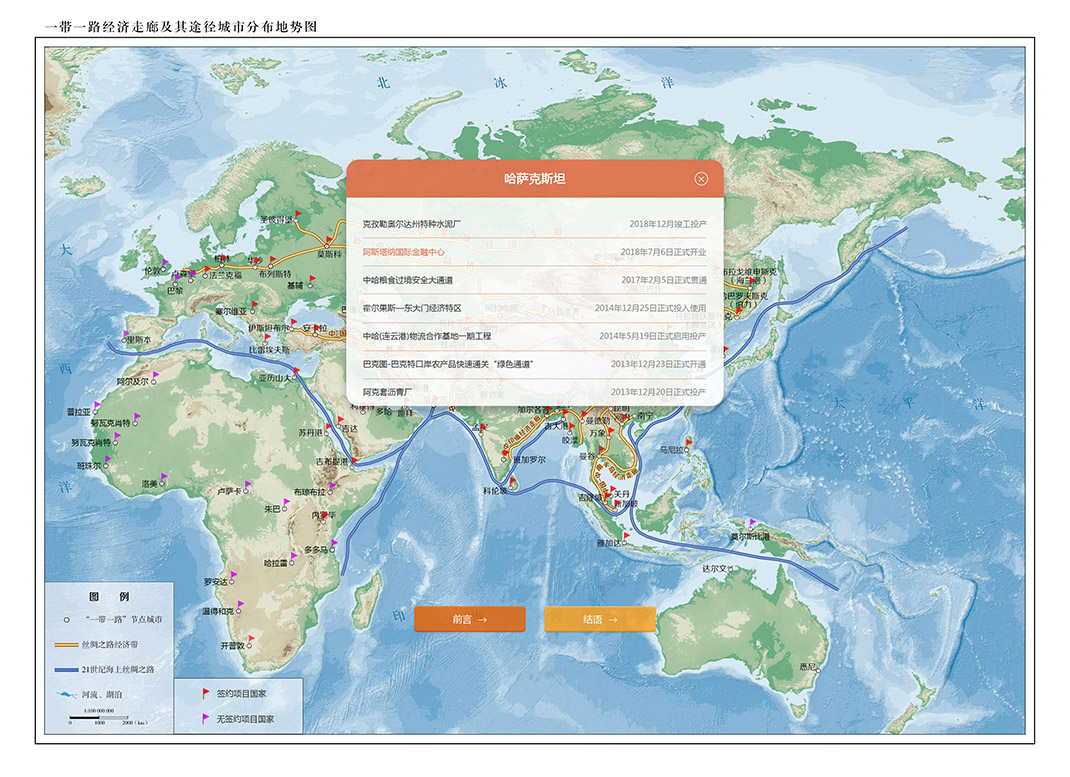1070x777 pixels.
Task: Click 霍尔果斯—东大门经济特区 list item
Action: (x=411, y=308)
